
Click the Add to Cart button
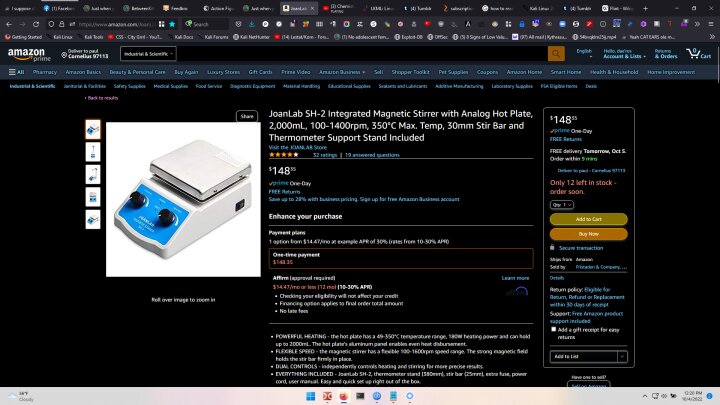click(x=589, y=219)
